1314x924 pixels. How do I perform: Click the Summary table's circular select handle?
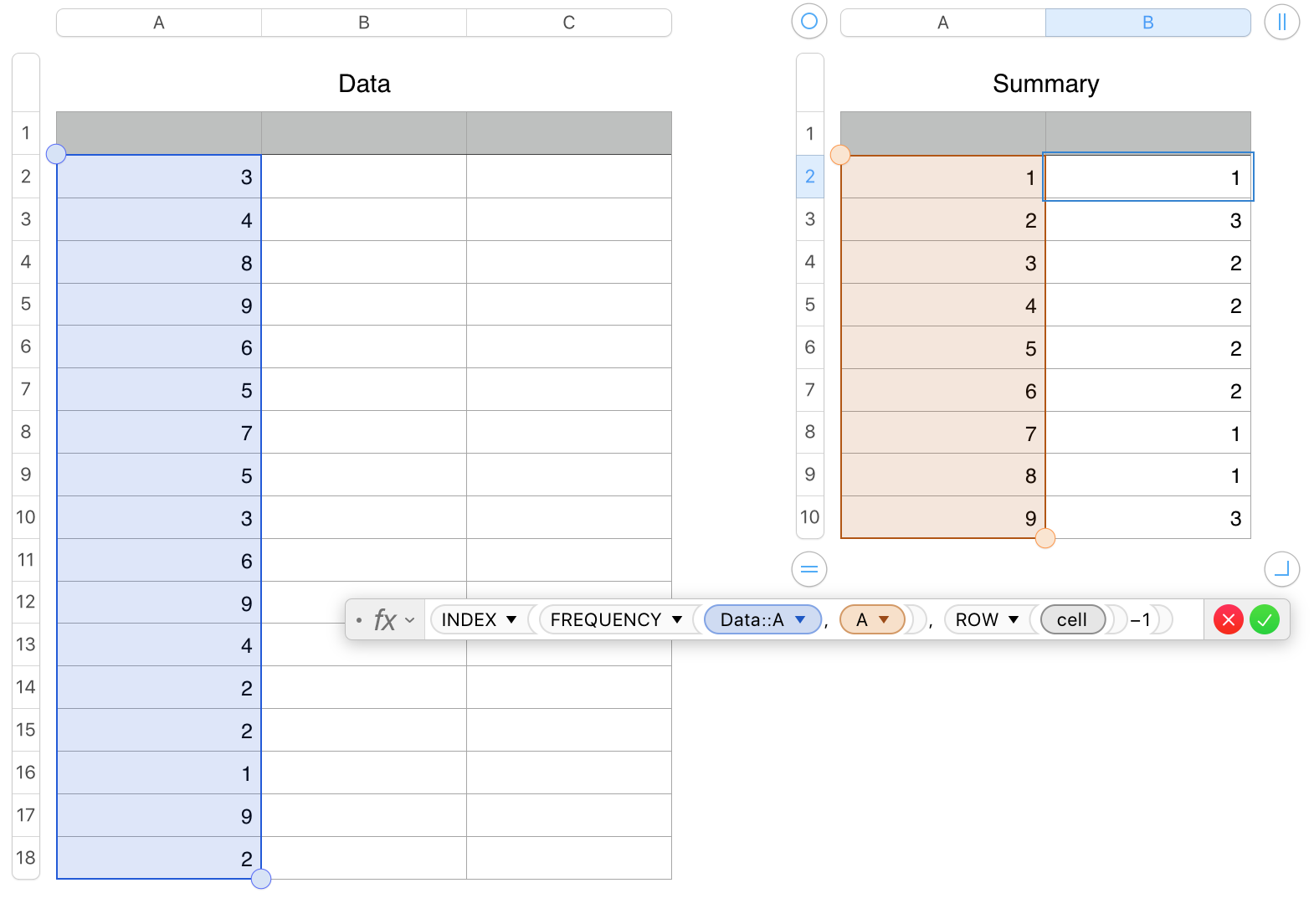[808, 22]
